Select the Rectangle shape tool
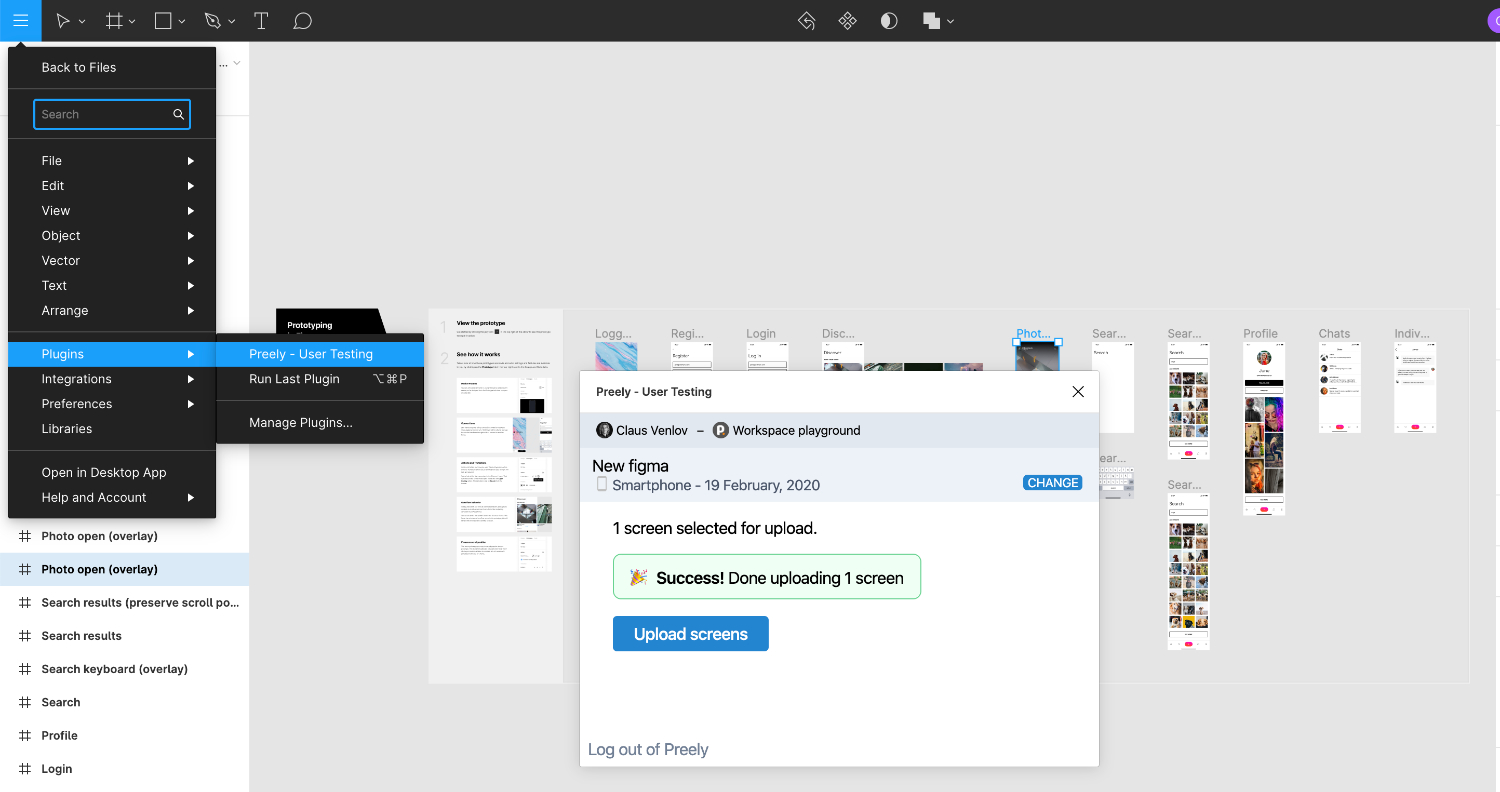Image resolution: width=1500 pixels, height=792 pixels. 163,21
